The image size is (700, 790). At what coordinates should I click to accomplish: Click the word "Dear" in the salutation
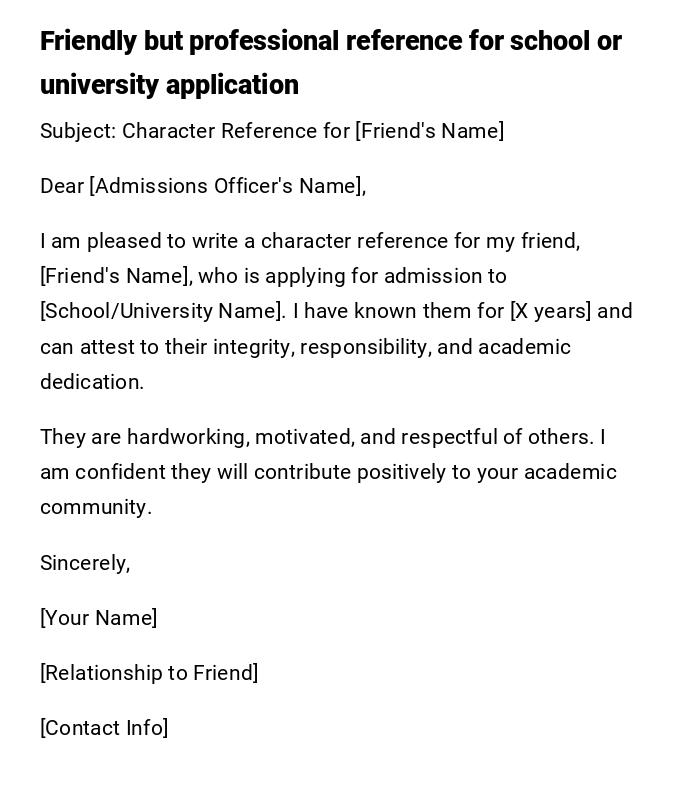click(62, 186)
